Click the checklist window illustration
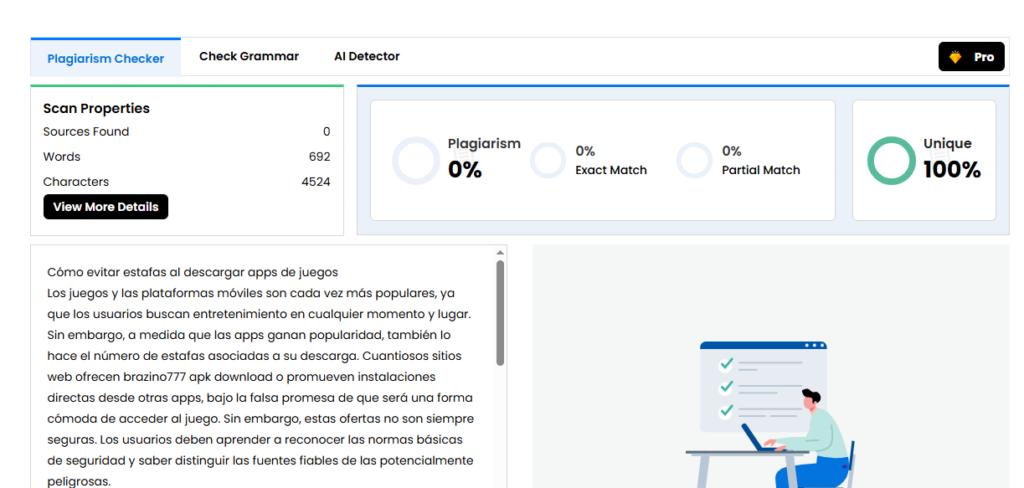The image size is (1024, 488). [763, 383]
